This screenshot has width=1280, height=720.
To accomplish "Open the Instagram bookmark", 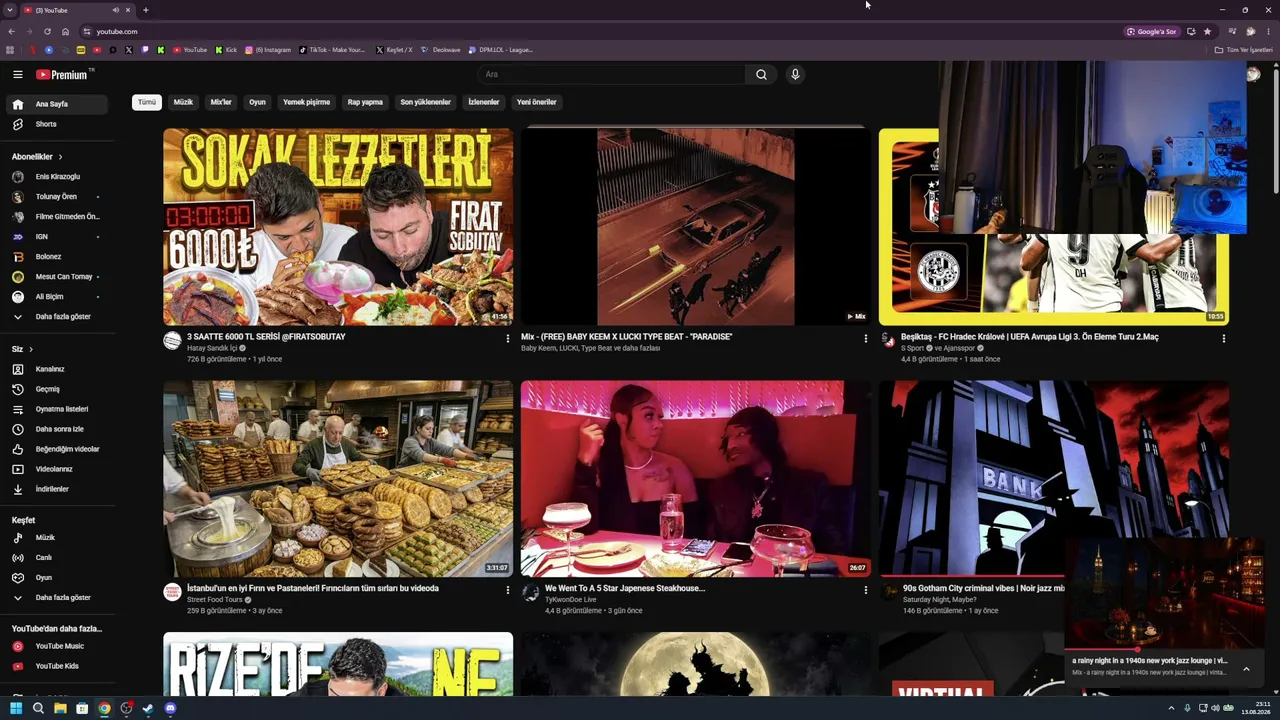I will tap(268, 50).
